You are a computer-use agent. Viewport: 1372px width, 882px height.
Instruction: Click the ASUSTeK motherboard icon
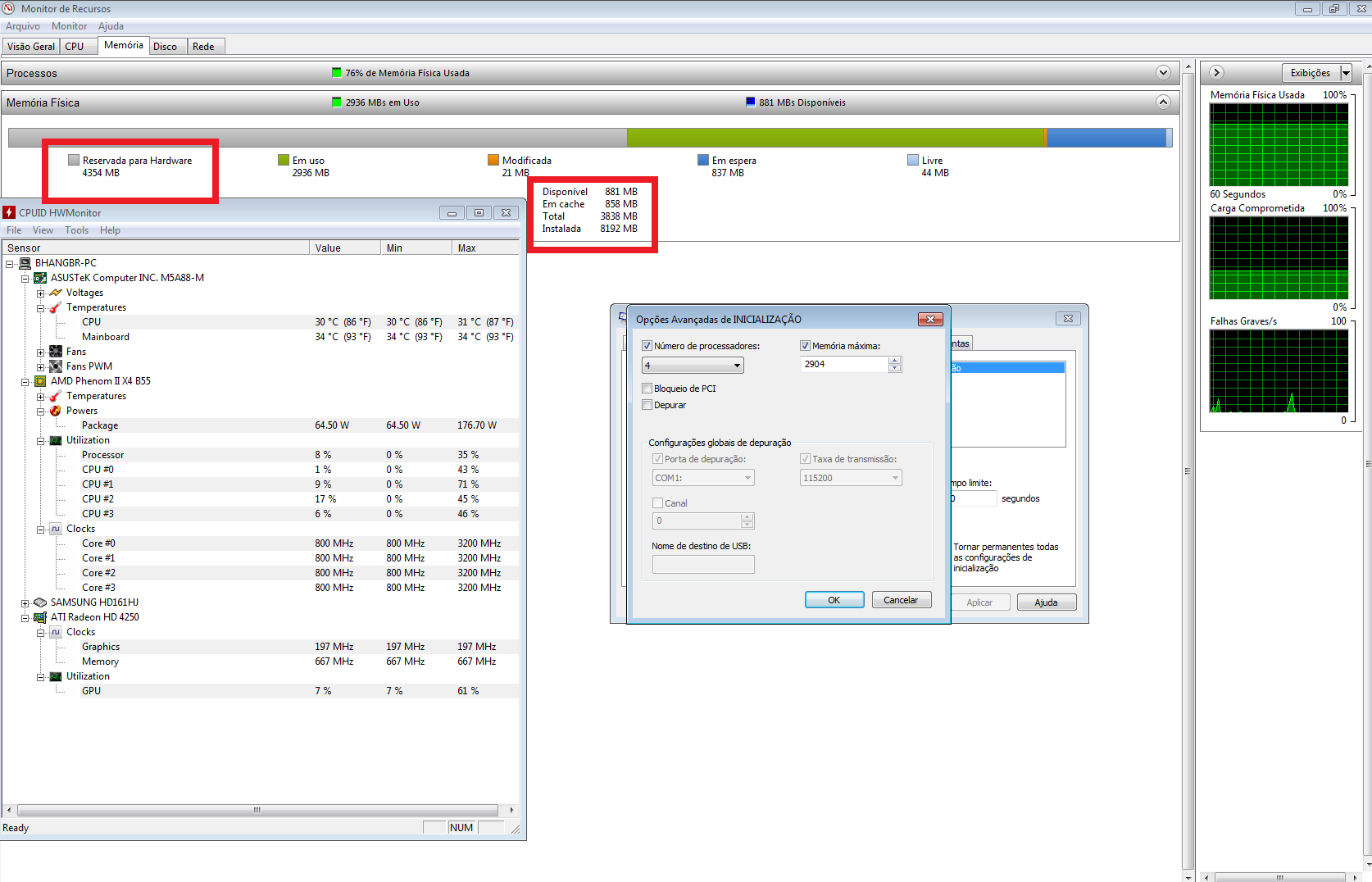[40, 278]
